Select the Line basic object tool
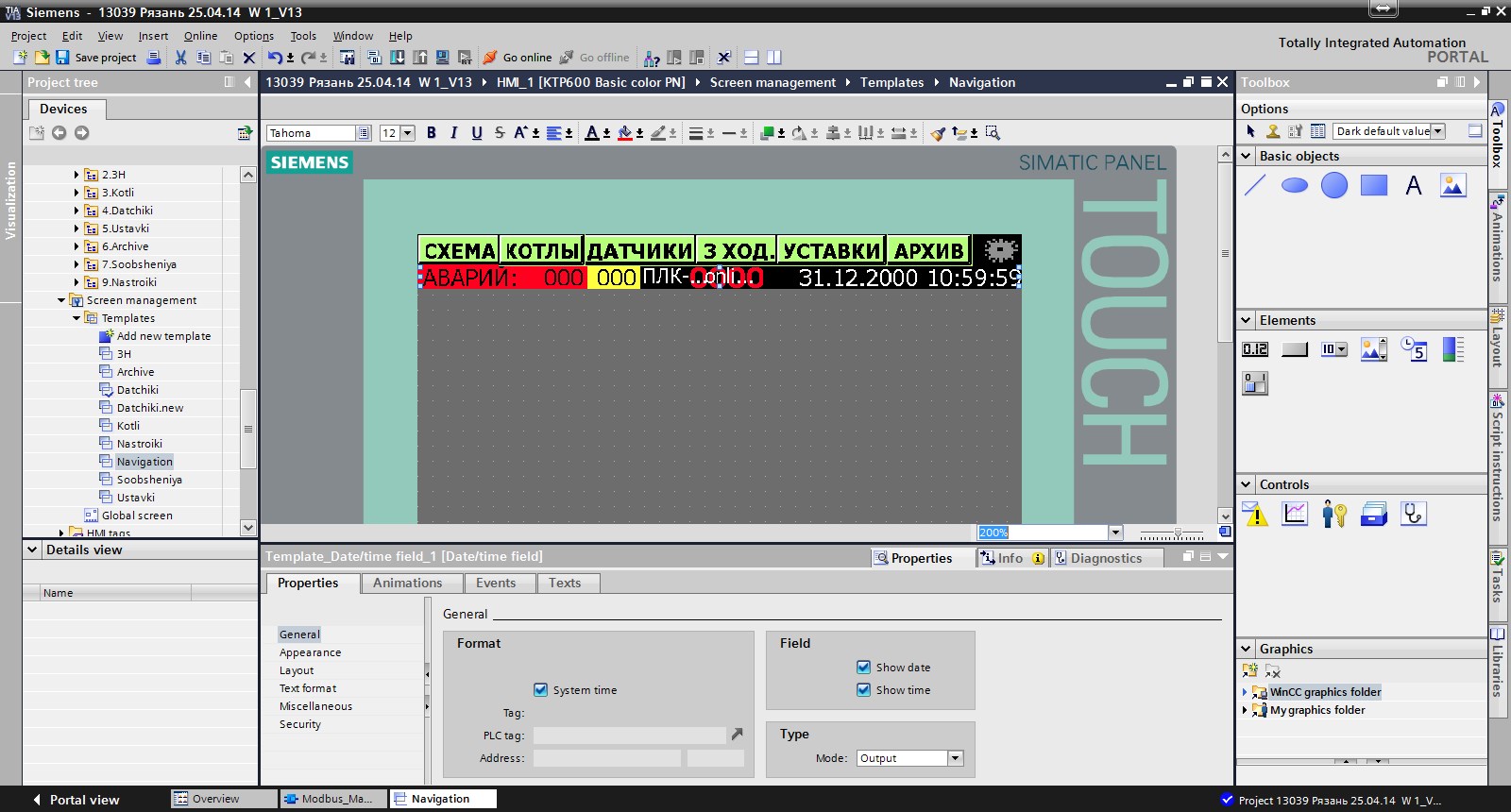Image resolution: width=1511 pixels, height=812 pixels. [x=1255, y=185]
